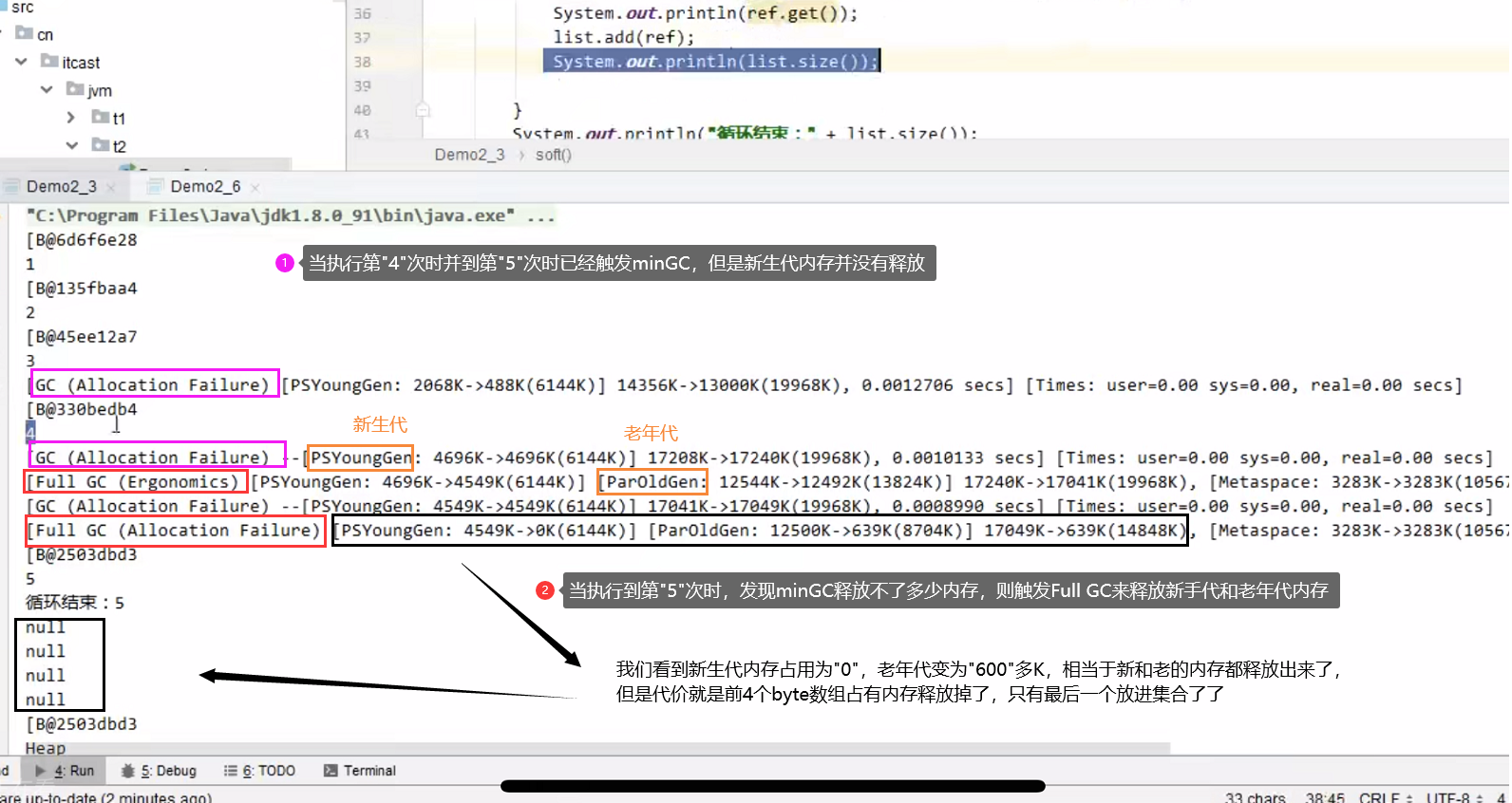The width and height of the screenshot is (1512, 803).
Task: Collapse the t2 package node
Action: point(71,145)
